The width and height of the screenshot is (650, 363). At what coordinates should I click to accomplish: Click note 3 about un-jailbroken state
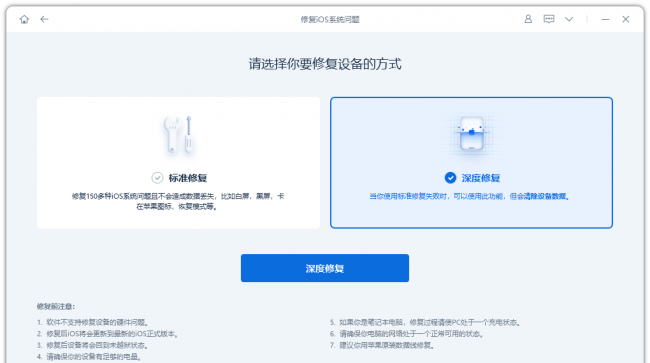pyautogui.click(x=92, y=345)
